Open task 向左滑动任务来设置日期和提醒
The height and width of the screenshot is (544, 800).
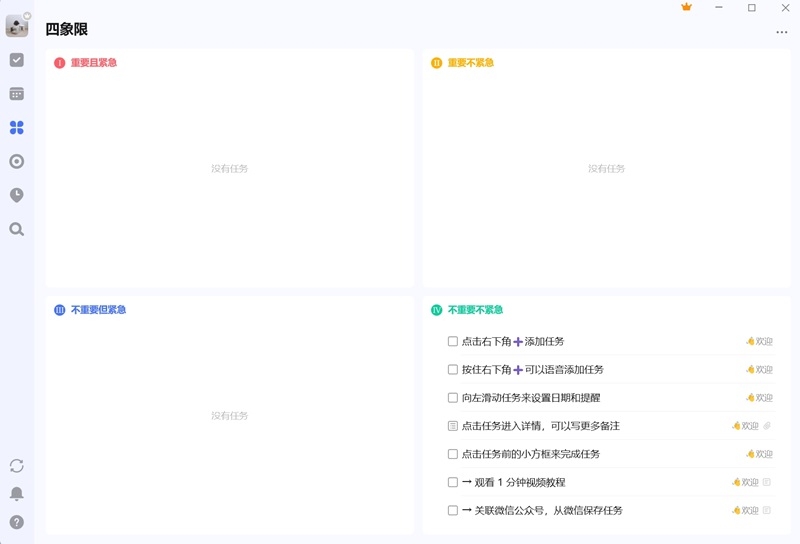point(531,398)
